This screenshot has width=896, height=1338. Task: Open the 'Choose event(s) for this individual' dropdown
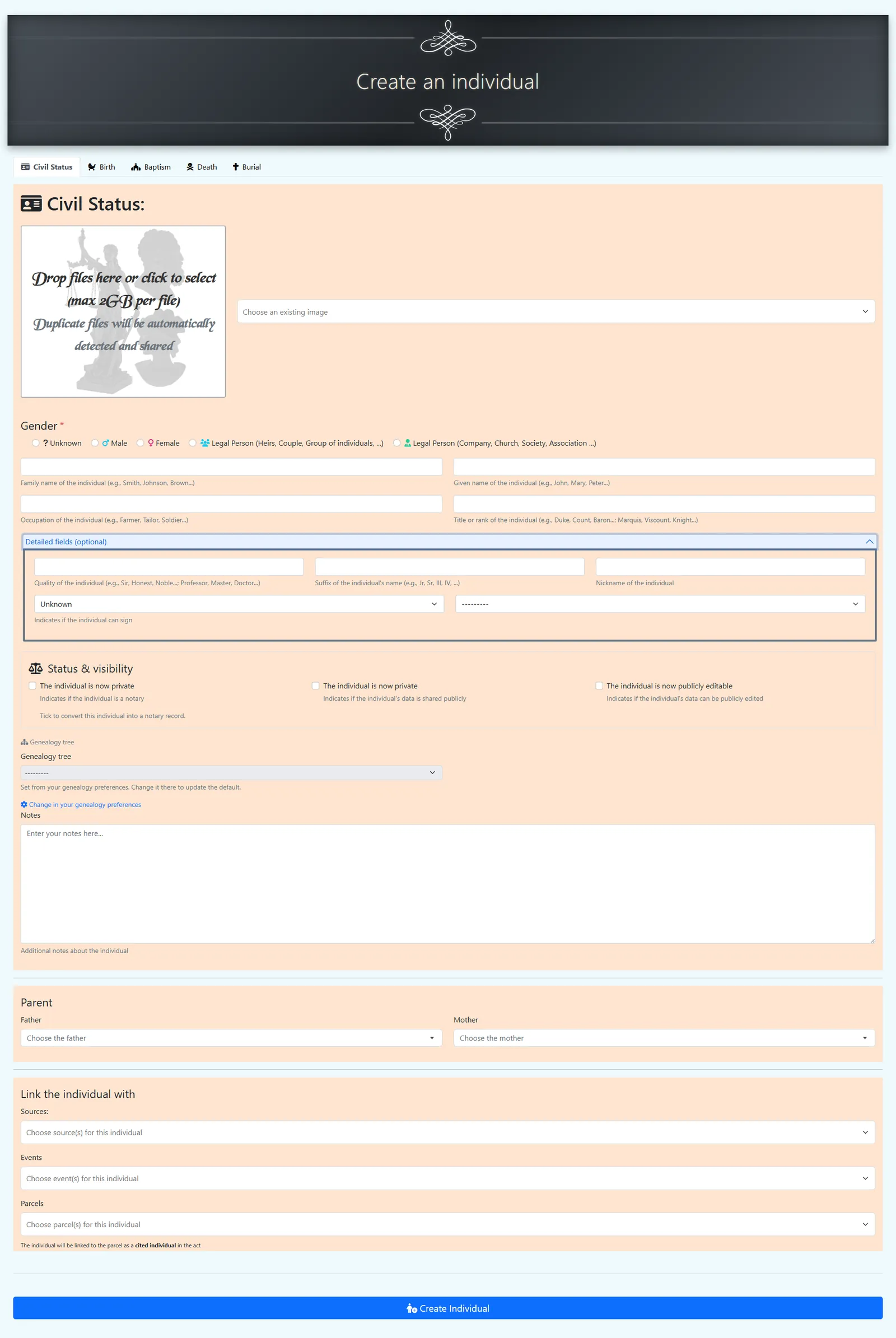447,1178
